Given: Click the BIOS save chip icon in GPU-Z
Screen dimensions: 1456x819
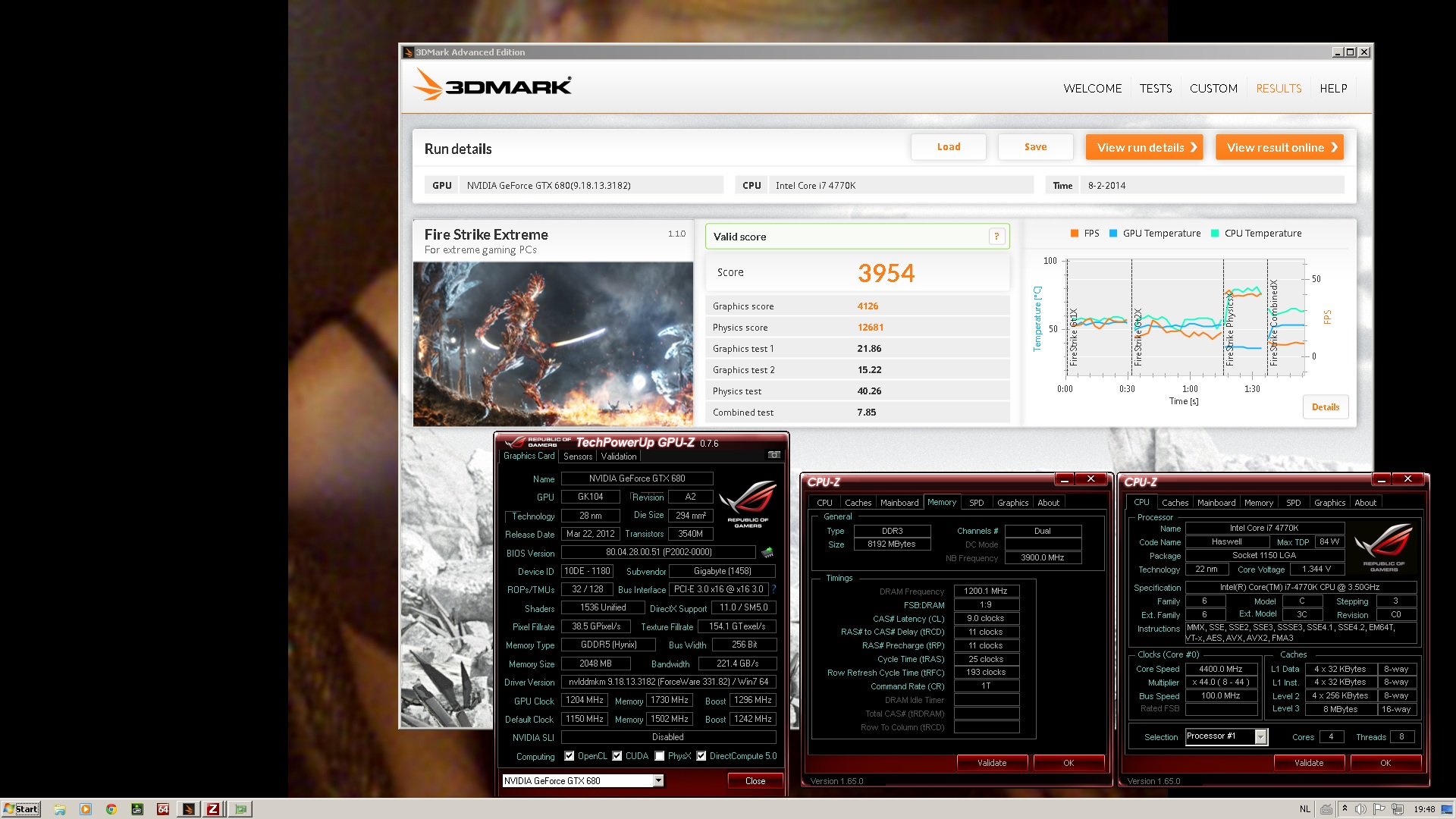Looking at the screenshot, I should (767, 552).
